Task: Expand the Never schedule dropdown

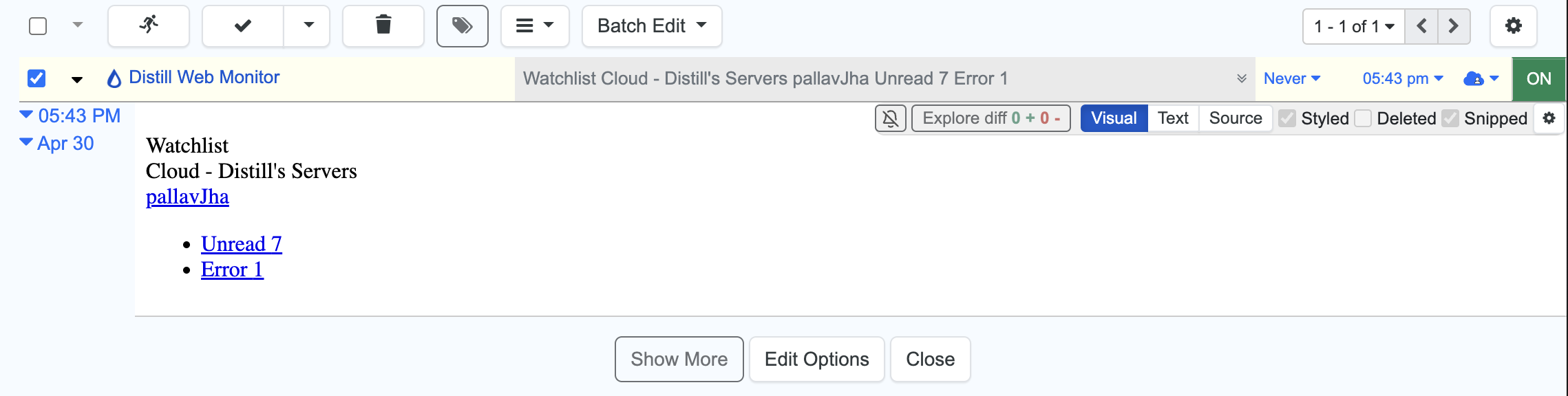Action: (1291, 78)
